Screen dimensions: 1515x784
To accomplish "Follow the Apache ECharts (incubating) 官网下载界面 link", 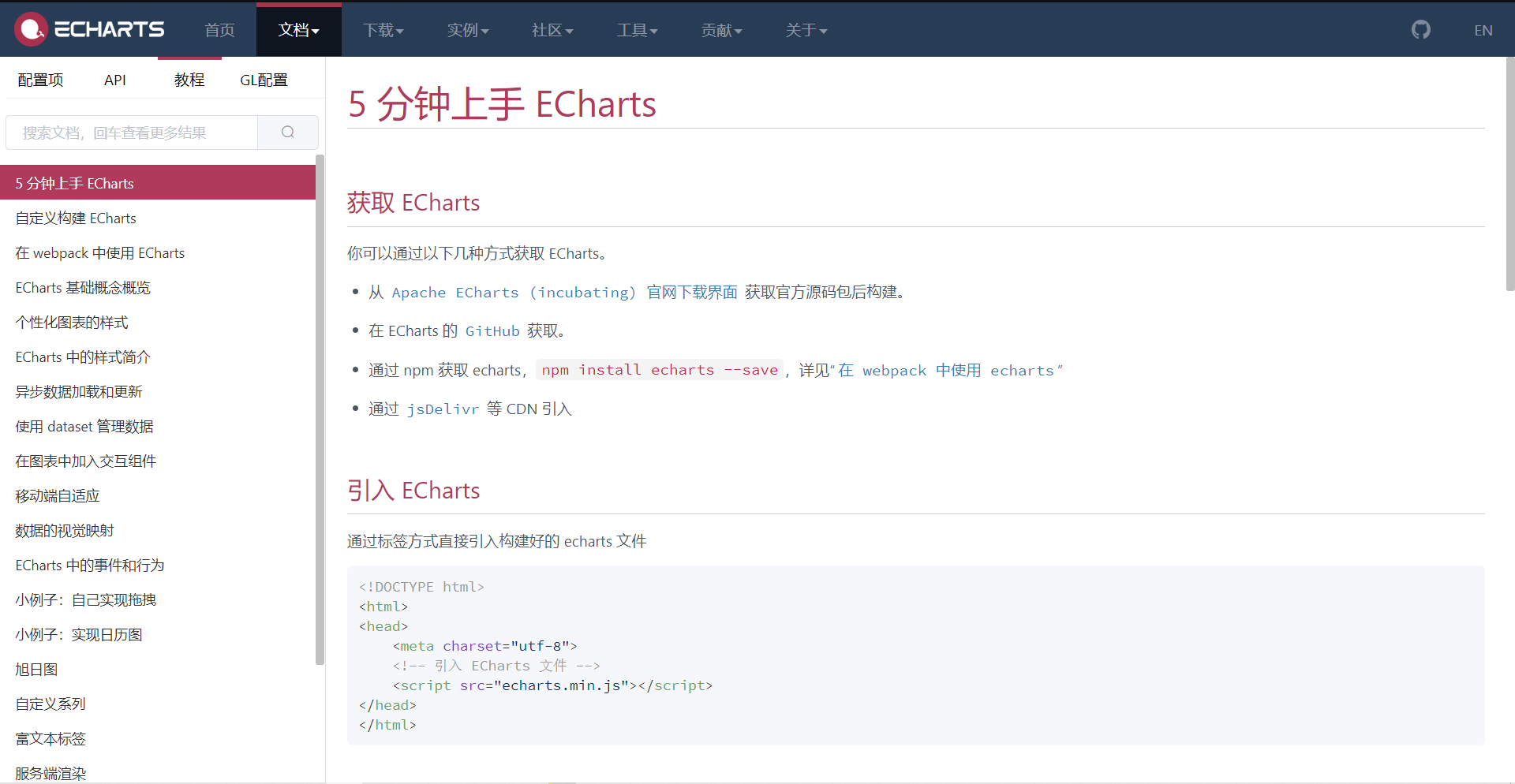I will (x=564, y=293).
